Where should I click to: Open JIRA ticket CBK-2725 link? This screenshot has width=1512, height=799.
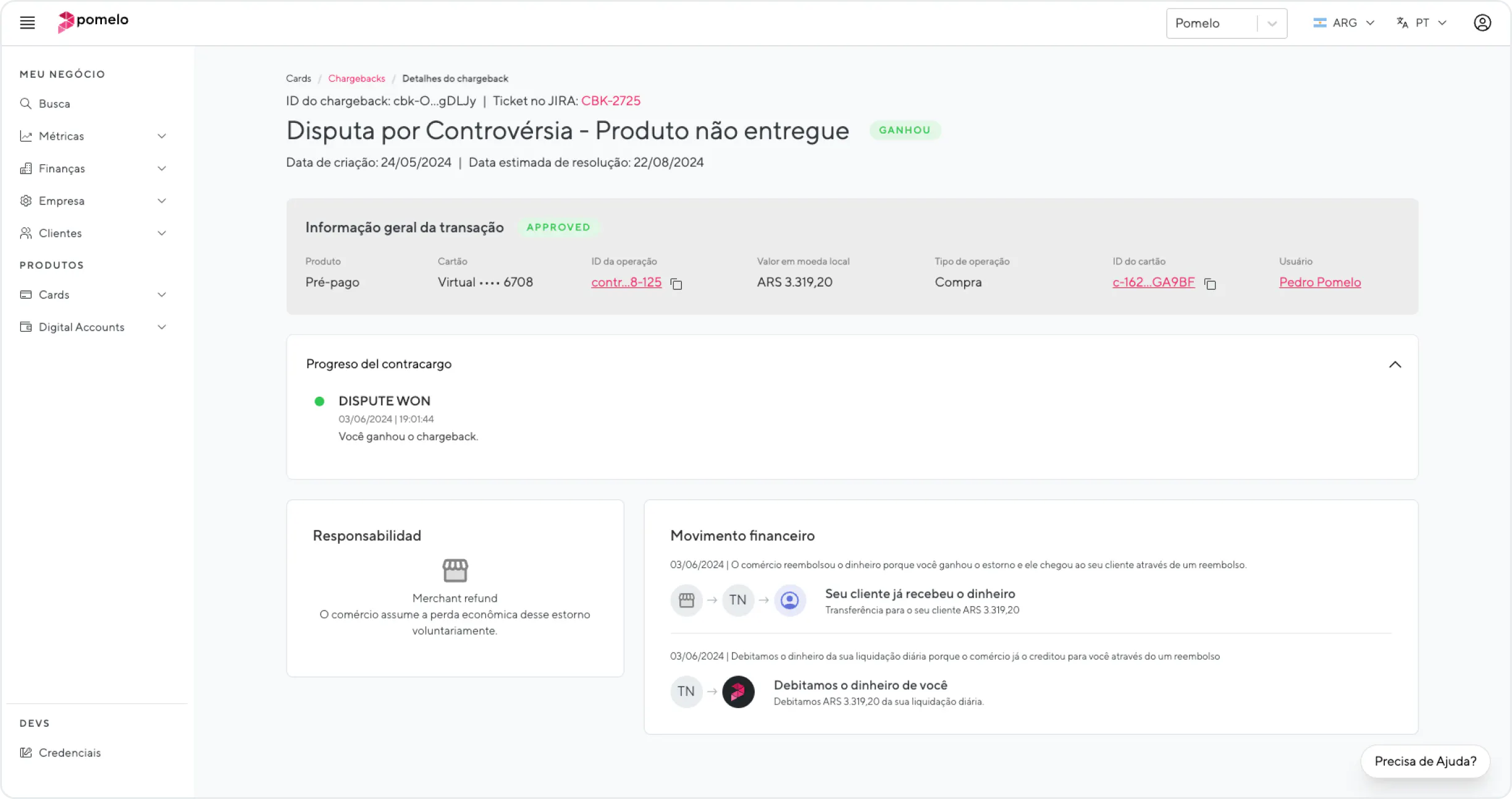point(610,101)
